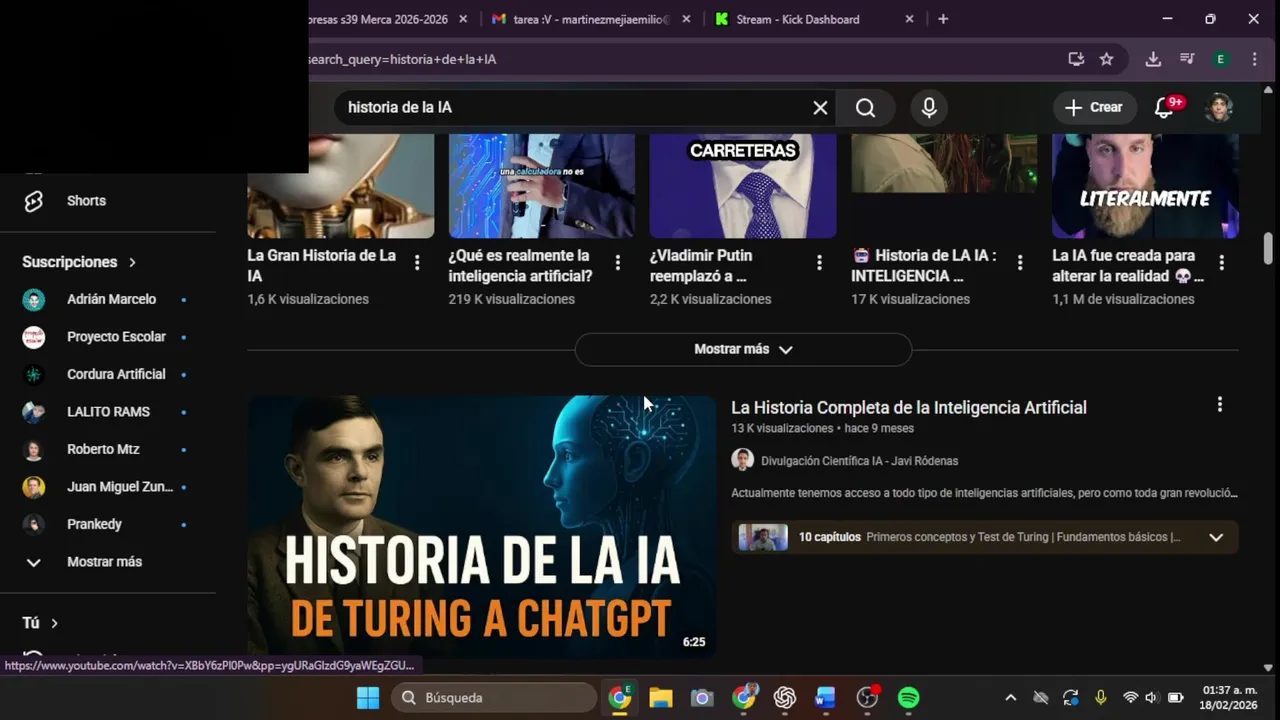Open the Suscripciones section chevron
1280x720 pixels.
(132, 262)
